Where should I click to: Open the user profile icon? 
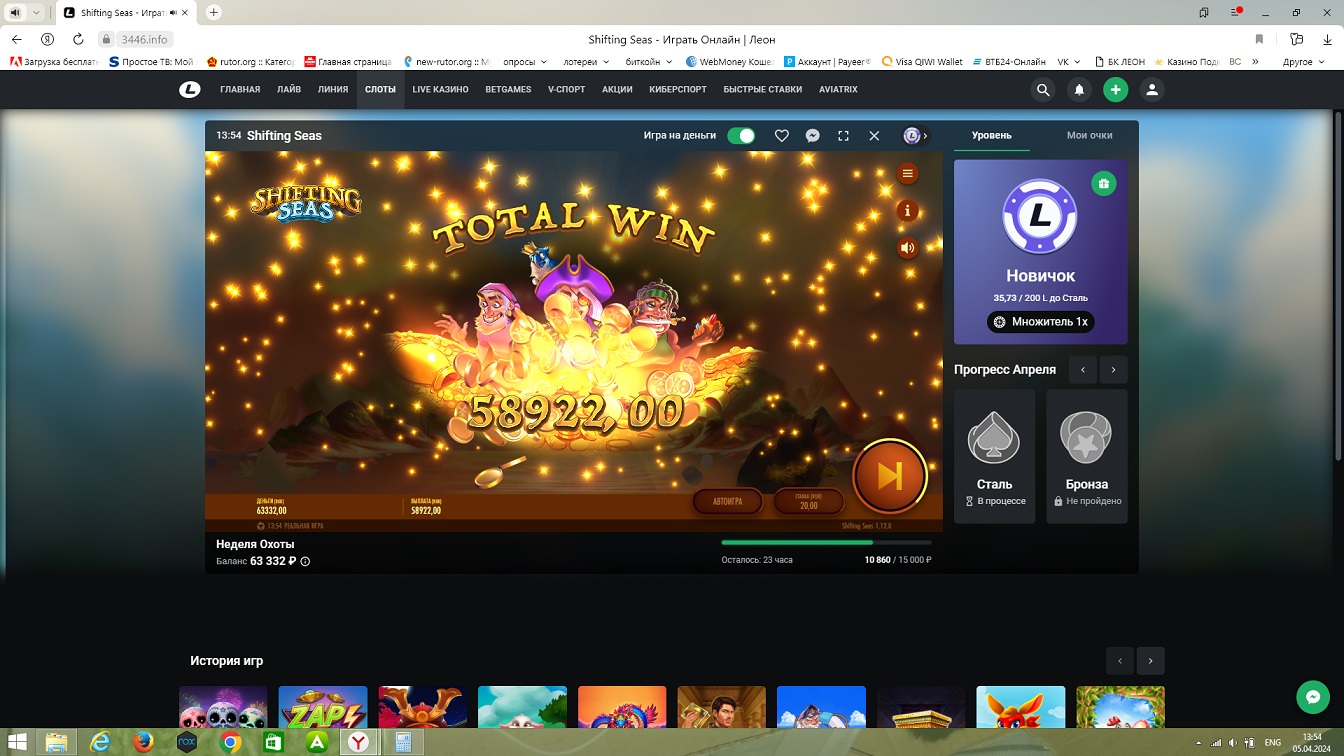(1151, 90)
